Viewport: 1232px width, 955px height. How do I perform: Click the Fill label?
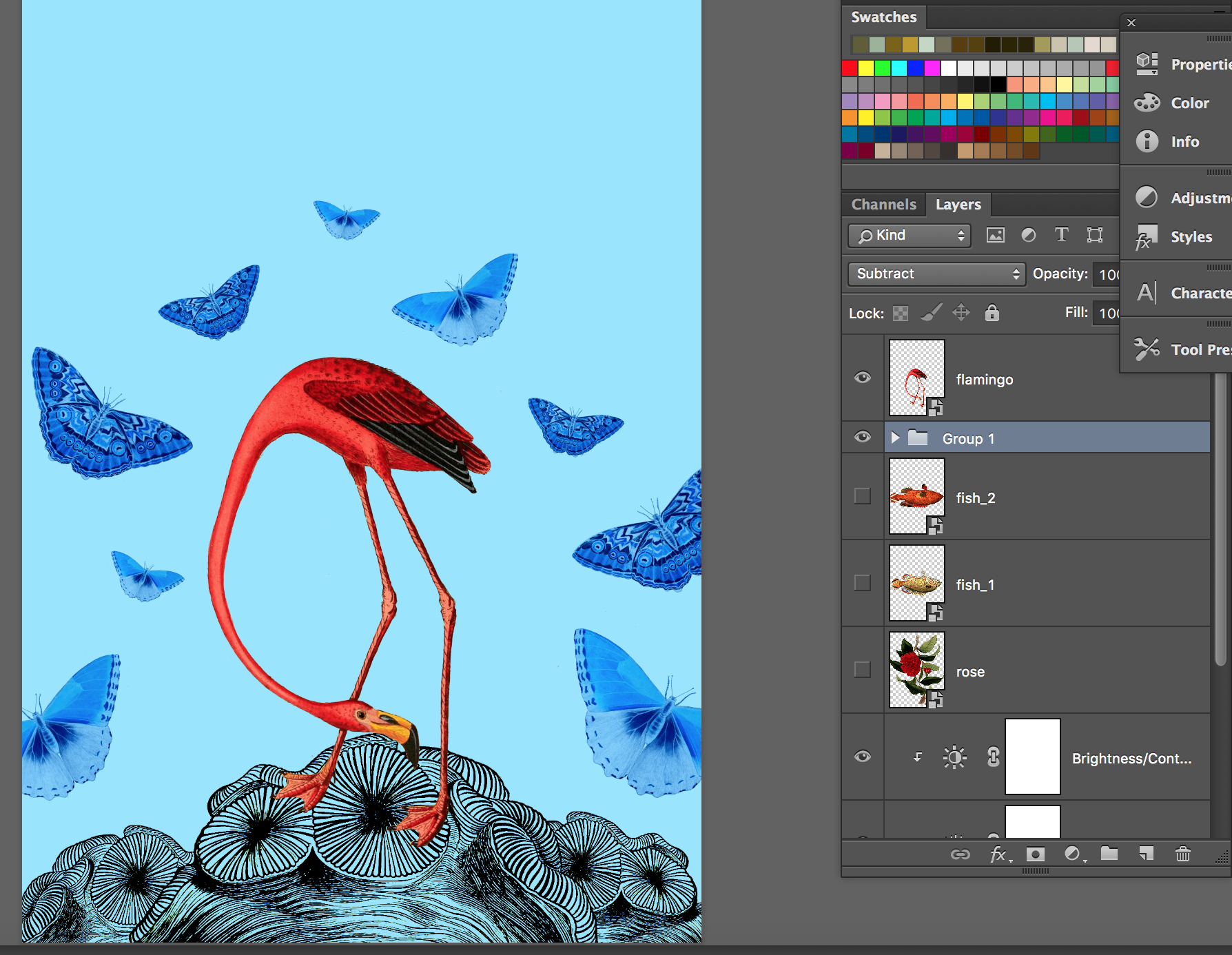tap(1076, 312)
